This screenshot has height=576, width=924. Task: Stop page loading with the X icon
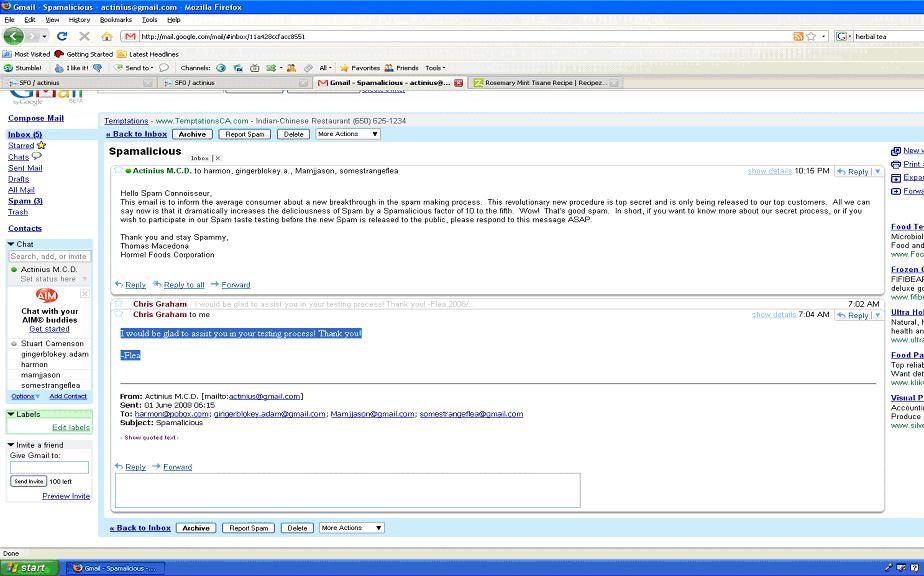click(x=84, y=36)
